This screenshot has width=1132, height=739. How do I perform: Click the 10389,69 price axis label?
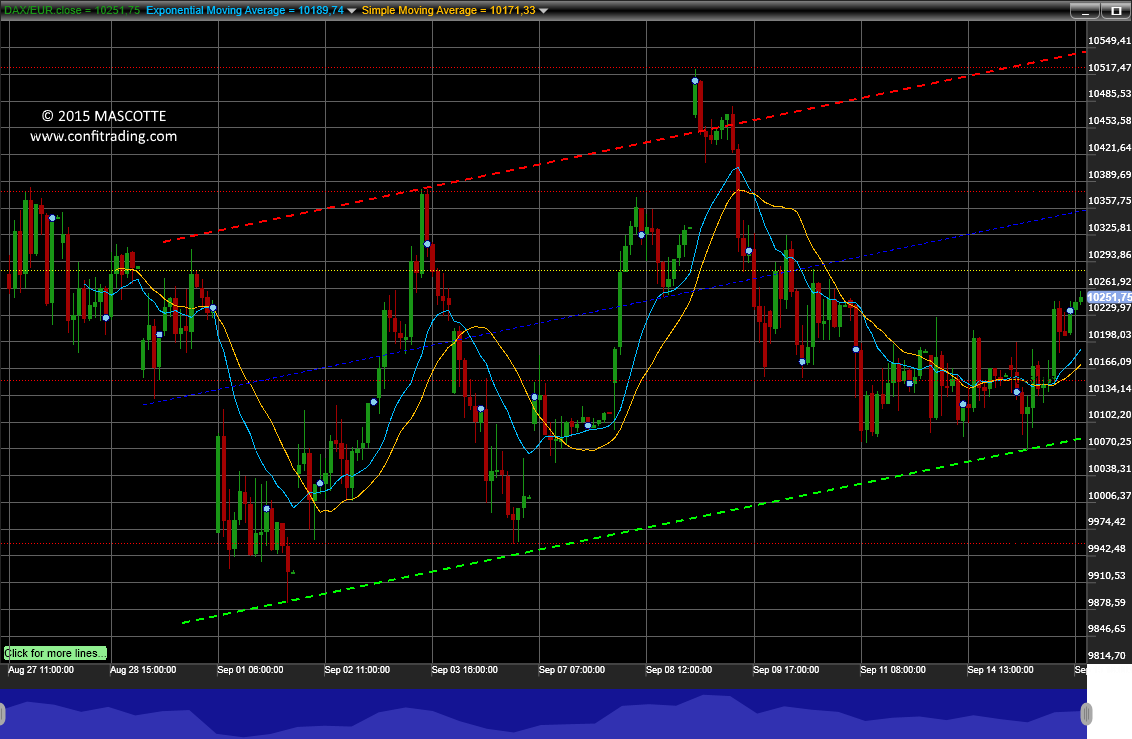tap(1110, 175)
